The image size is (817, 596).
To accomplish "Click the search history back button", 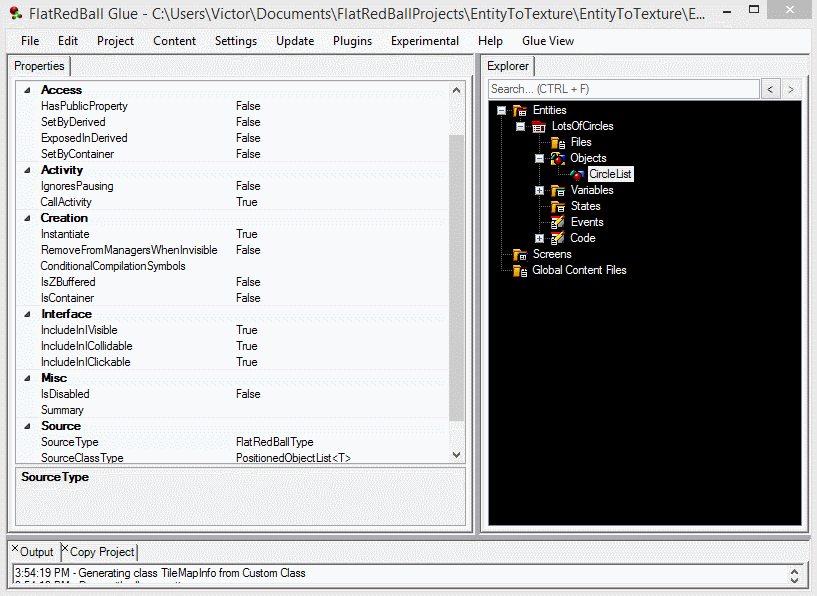I will pos(770,88).
